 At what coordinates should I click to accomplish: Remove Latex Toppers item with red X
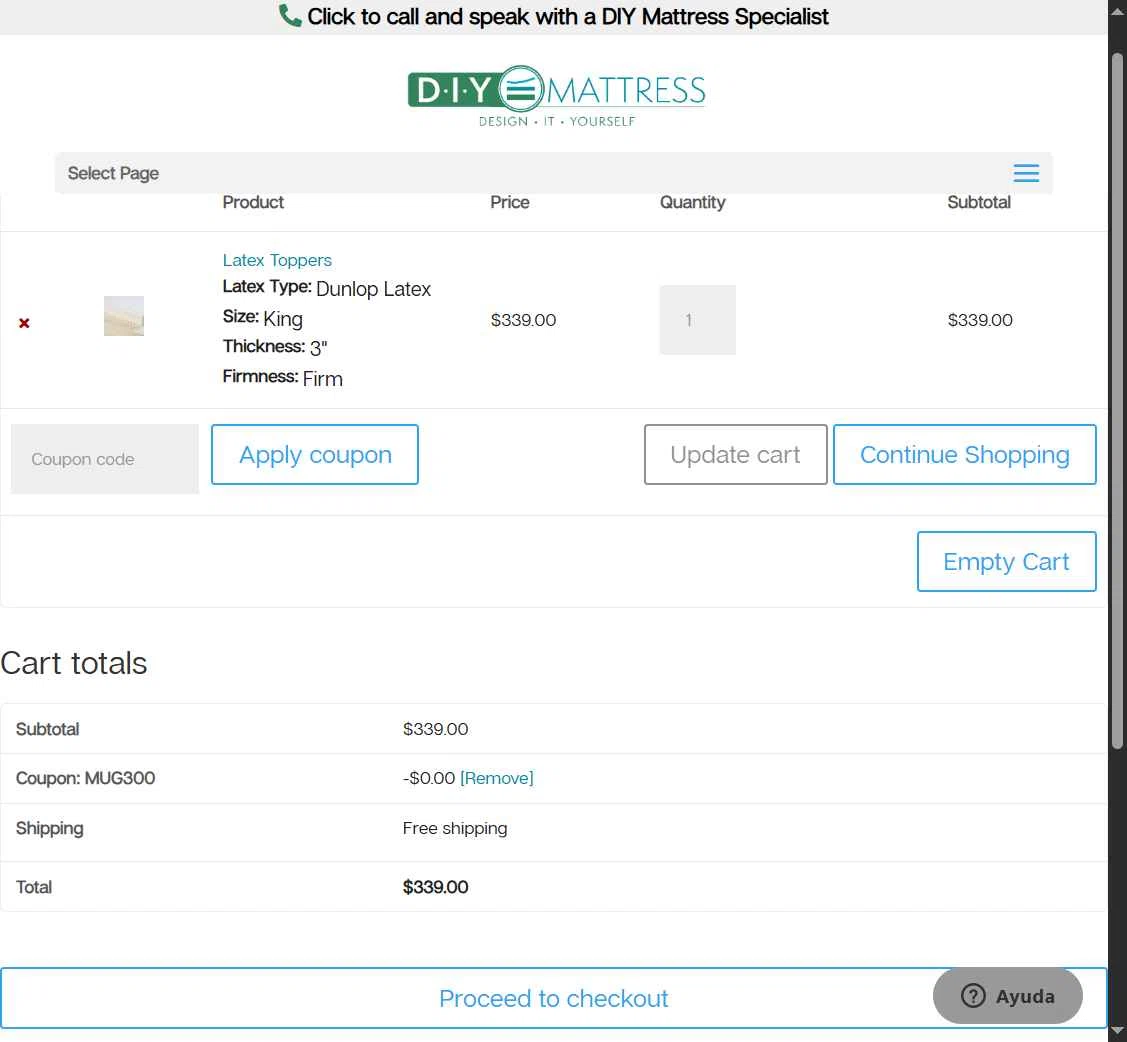coord(24,323)
